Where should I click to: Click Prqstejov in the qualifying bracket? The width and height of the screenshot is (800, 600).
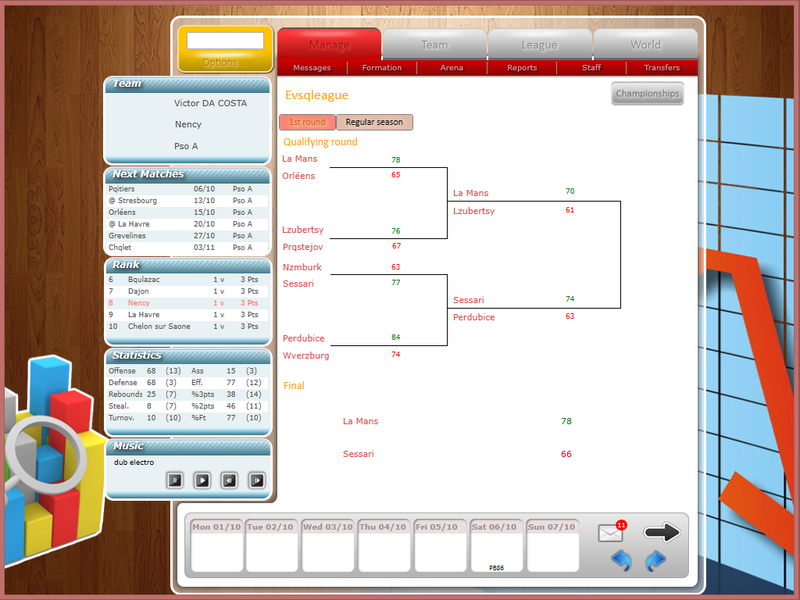point(303,247)
